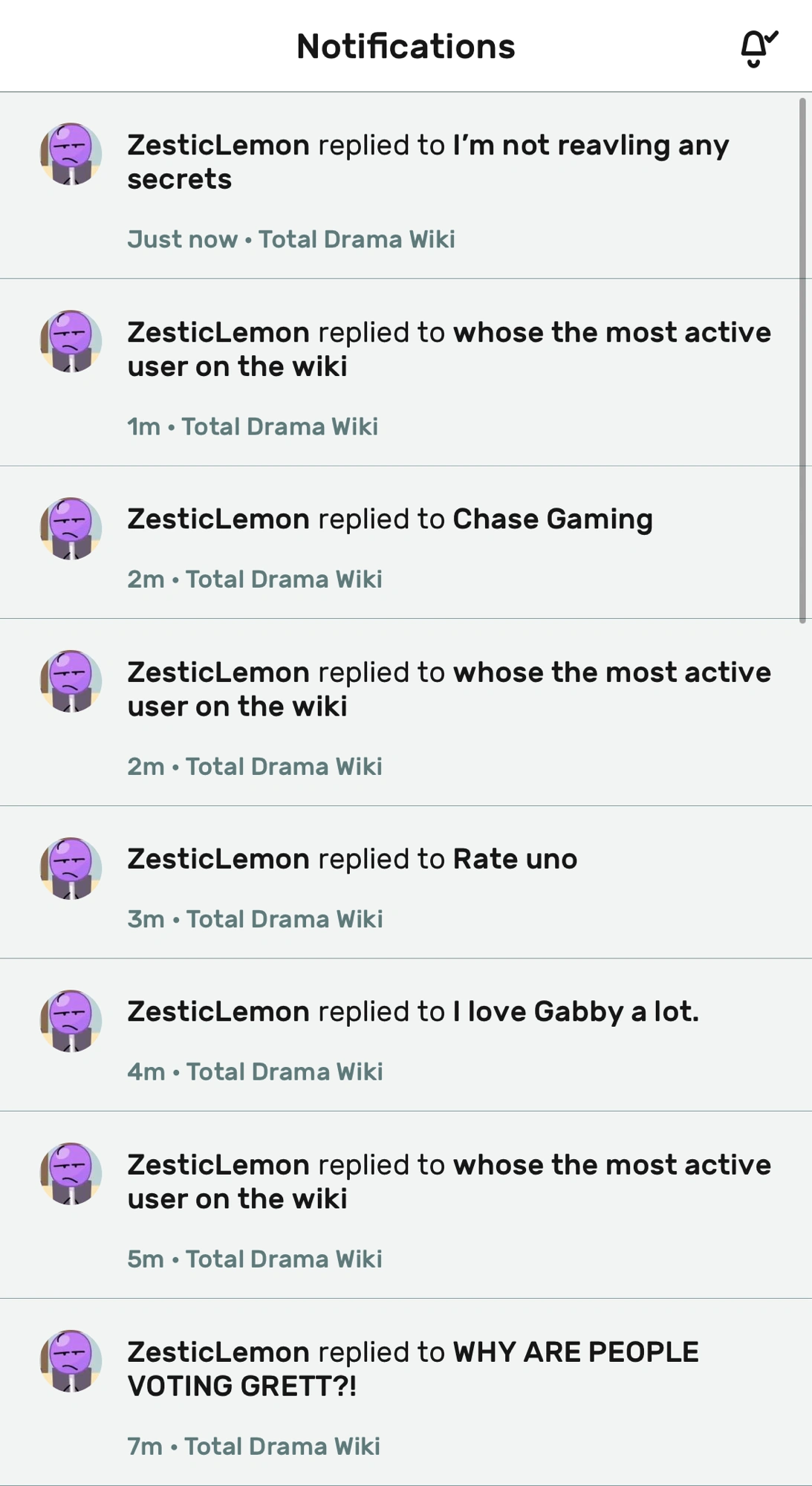Open the 2m whose the most active user notification

pos(449,688)
